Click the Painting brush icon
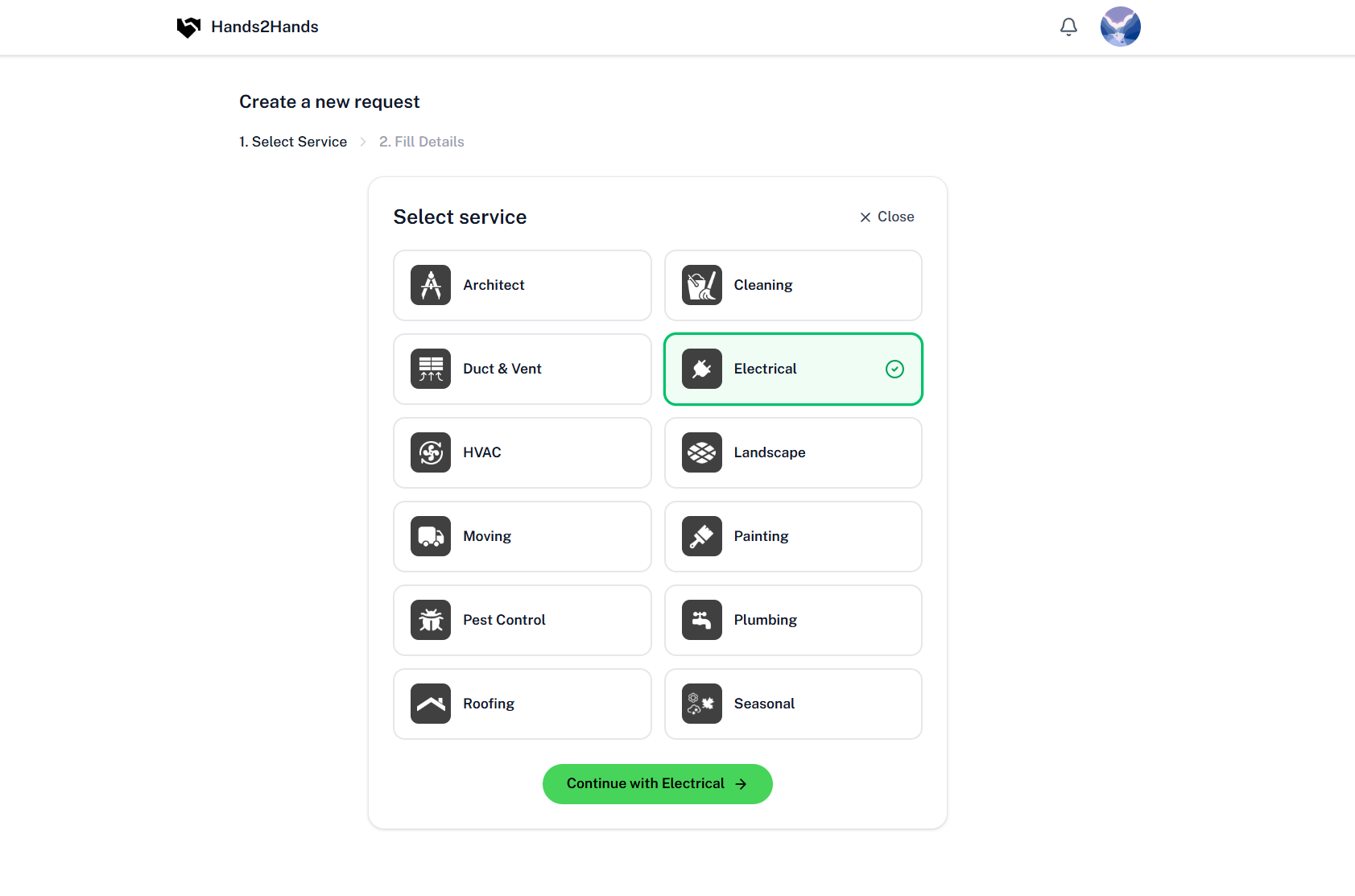The image size is (1355, 896). [702, 536]
